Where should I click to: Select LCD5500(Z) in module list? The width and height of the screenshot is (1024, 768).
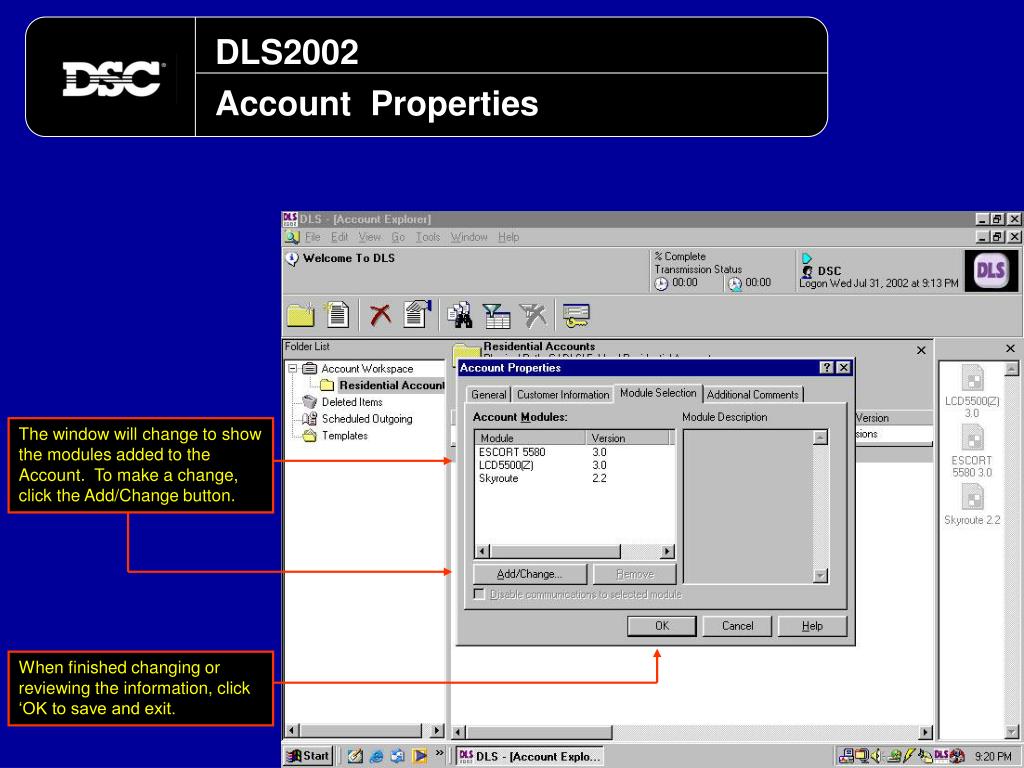click(x=506, y=465)
